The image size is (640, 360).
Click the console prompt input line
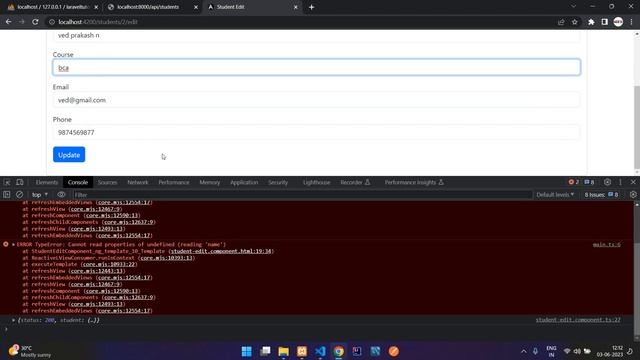(x=318, y=329)
